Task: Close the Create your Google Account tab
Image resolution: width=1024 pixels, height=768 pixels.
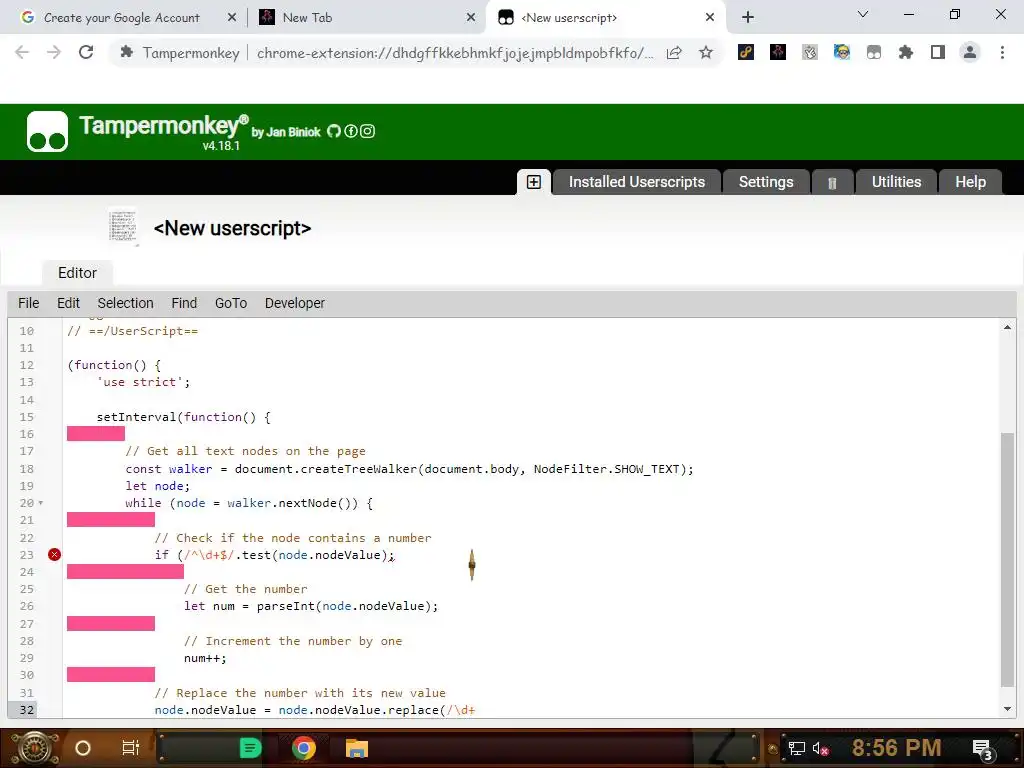Action: pos(232,18)
